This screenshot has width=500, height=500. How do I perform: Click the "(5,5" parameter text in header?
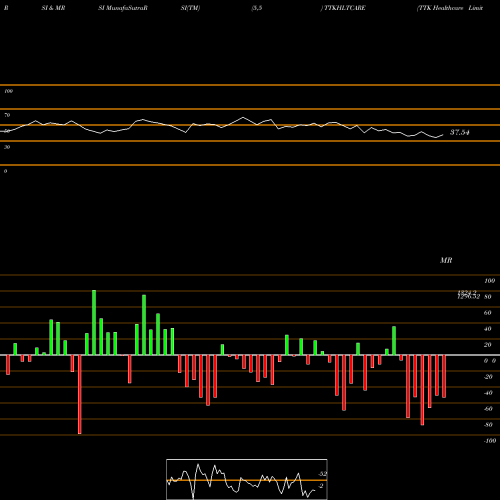[257, 8]
